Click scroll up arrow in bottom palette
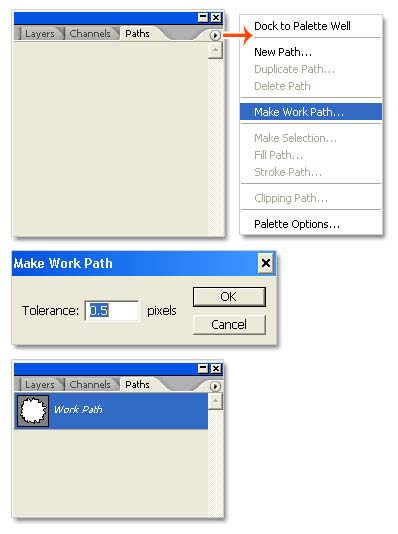The height and width of the screenshot is (534, 398). click(x=215, y=401)
